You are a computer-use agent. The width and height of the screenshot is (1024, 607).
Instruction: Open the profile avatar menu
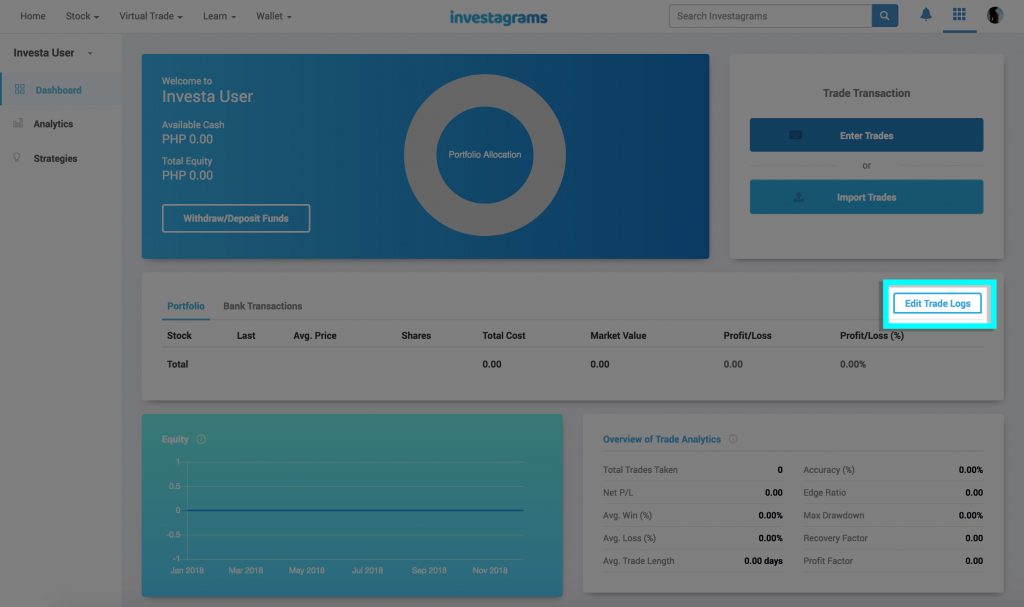point(993,14)
